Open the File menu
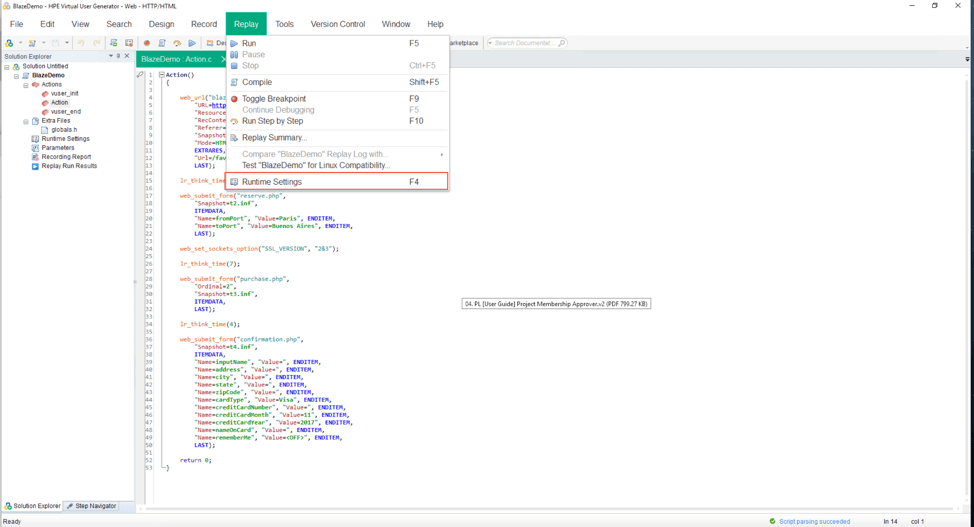 tap(17, 24)
